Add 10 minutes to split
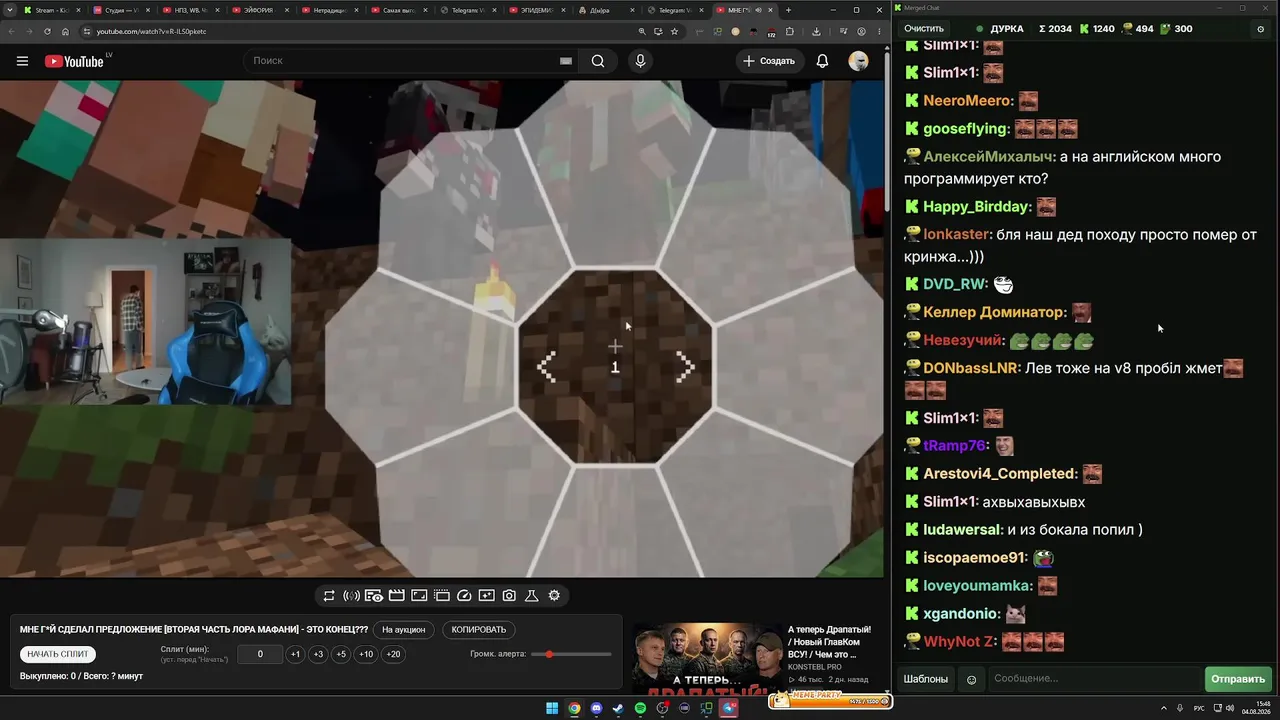This screenshot has height=720, width=1280. pyautogui.click(x=366, y=654)
